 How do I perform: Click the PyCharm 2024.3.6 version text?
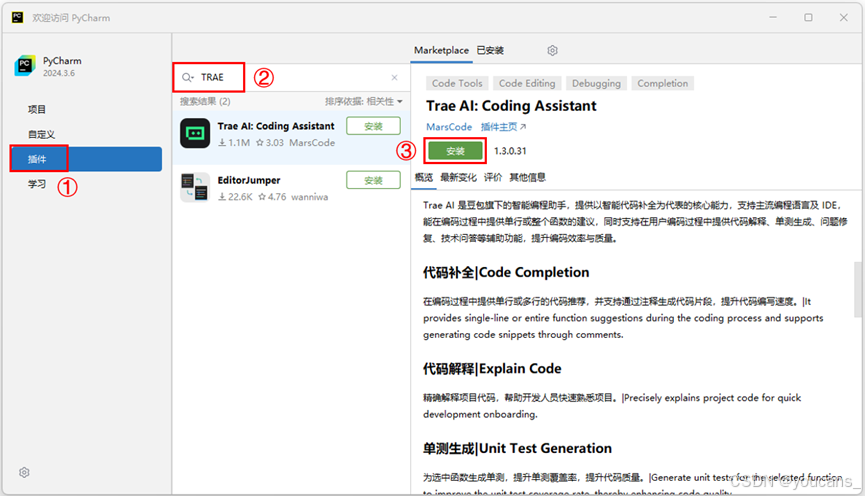coord(58,73)
